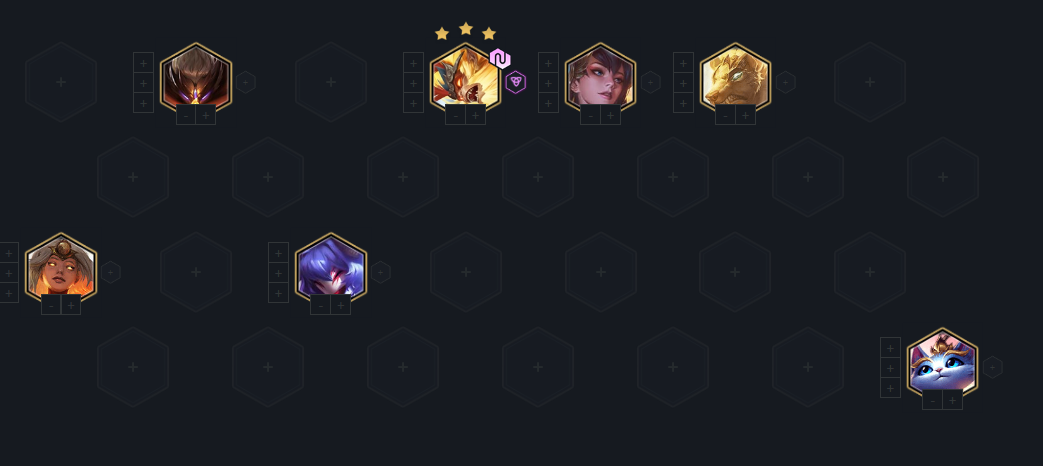The width and height of the screenshot is (1043, 466).
Task: Add item to Yuumi's middle item slot
Action: point(890,368)
